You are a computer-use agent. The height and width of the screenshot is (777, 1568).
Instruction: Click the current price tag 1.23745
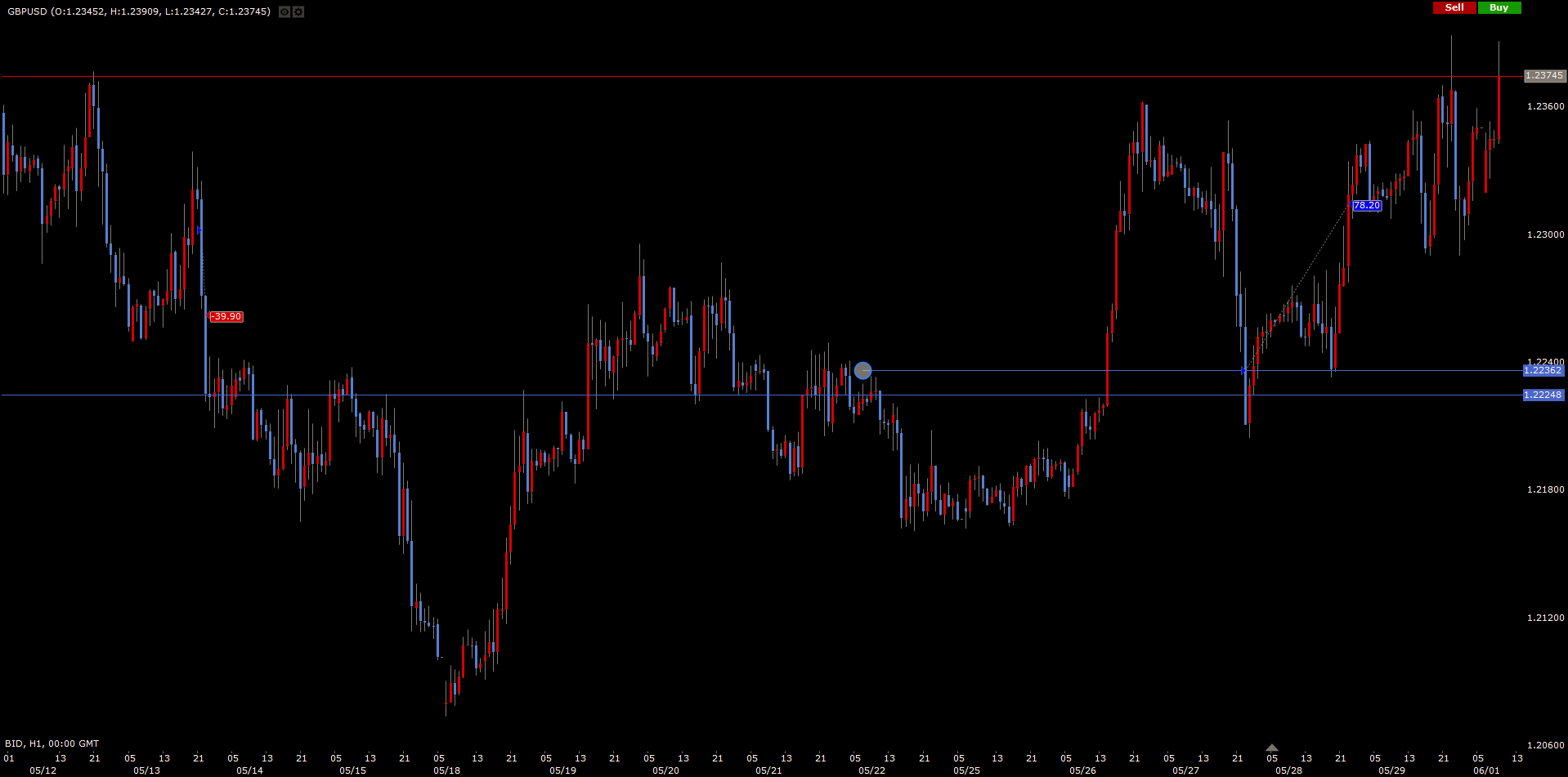tap(1544, 76)
